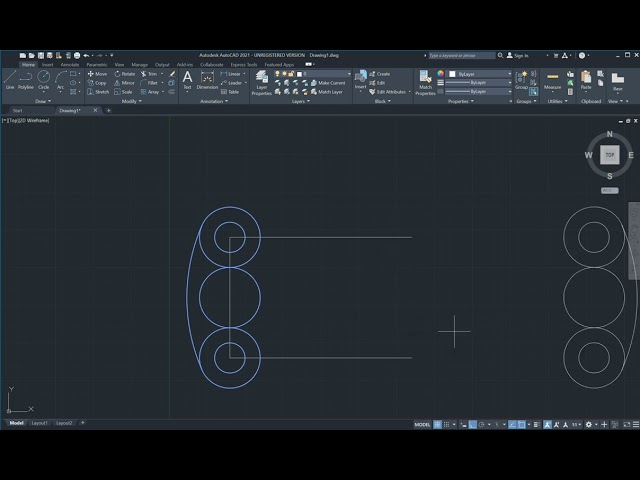Image resolution: width=640 pixels, height=480 pixels.
Task: Select the Text annotation tool
Action: click(x=187, y=80)
